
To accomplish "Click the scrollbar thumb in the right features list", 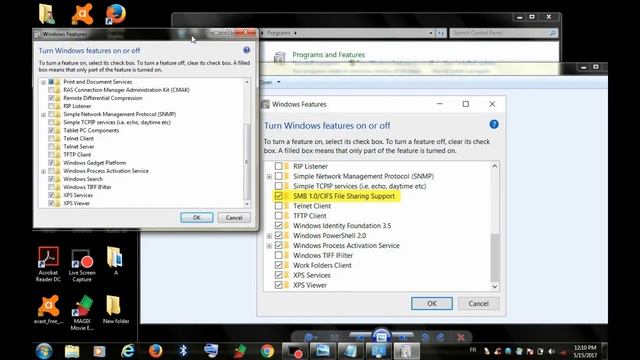I will [495, 258].
